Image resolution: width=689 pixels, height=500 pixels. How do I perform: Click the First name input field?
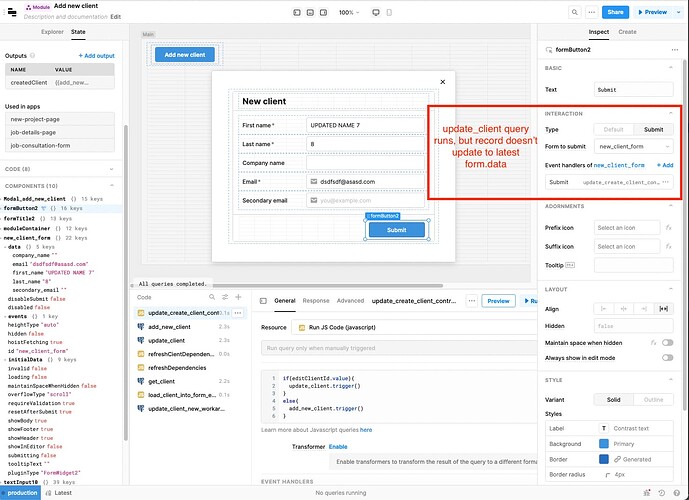(x=365, y=125)
